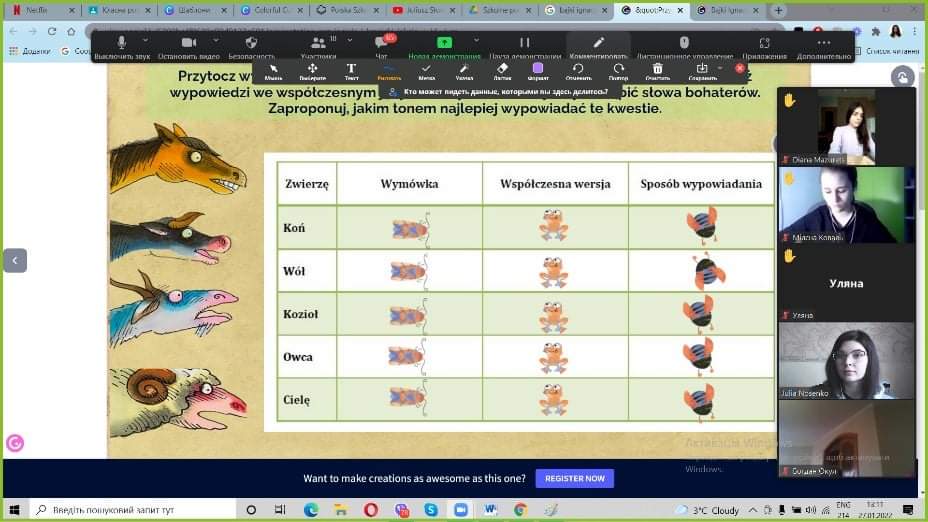Click the frog in Kozioł's Współczesna wersja cell
Image resolution: width=928 pixels, height=522 pixels.
click(553, 315)
